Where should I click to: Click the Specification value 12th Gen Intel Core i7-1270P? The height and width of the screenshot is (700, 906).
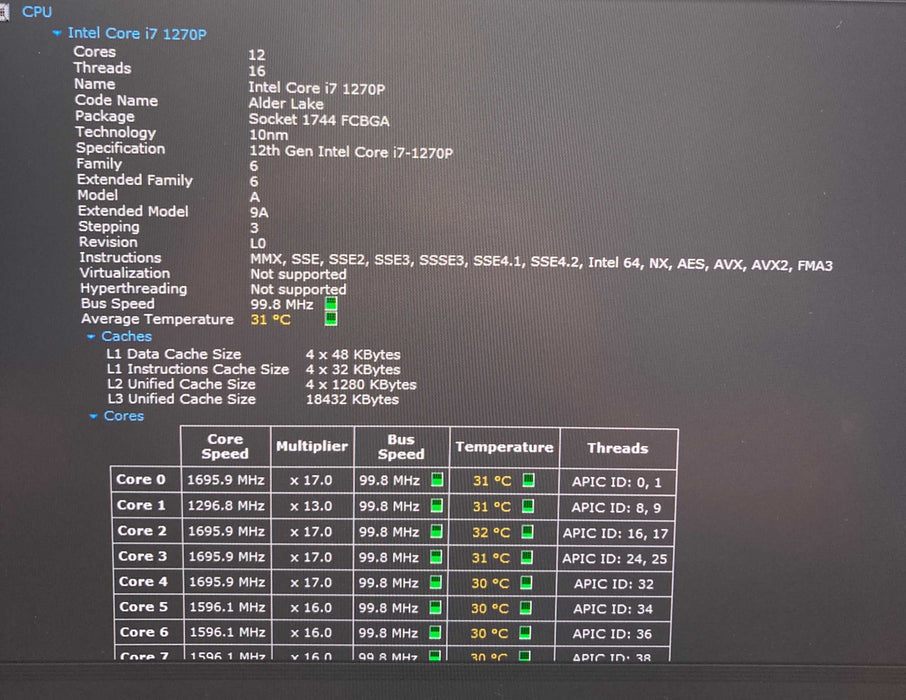[x=351, y=152]
